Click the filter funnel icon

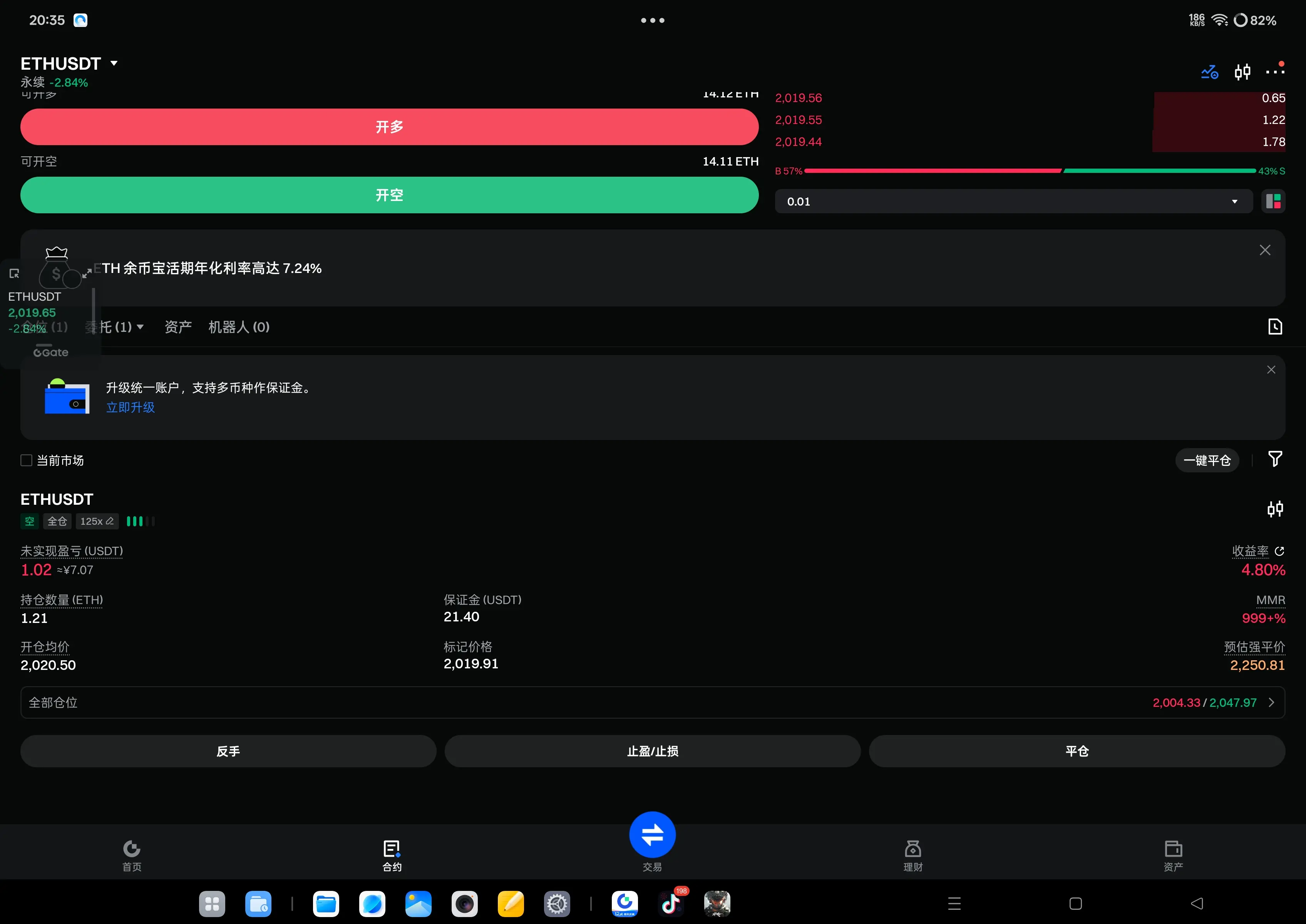pos(1275,459)
